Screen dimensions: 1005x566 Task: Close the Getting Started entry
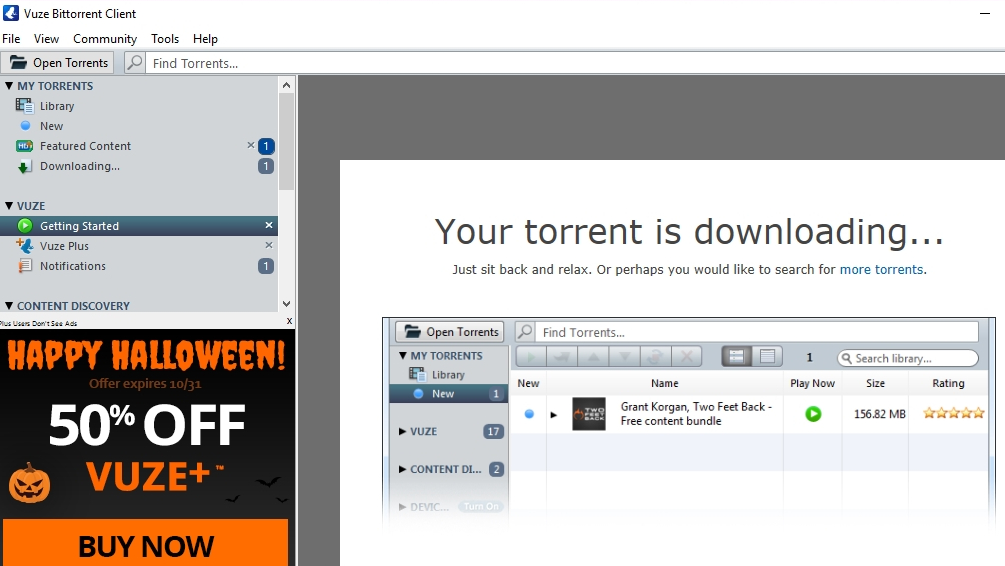[x=269, y=225]
